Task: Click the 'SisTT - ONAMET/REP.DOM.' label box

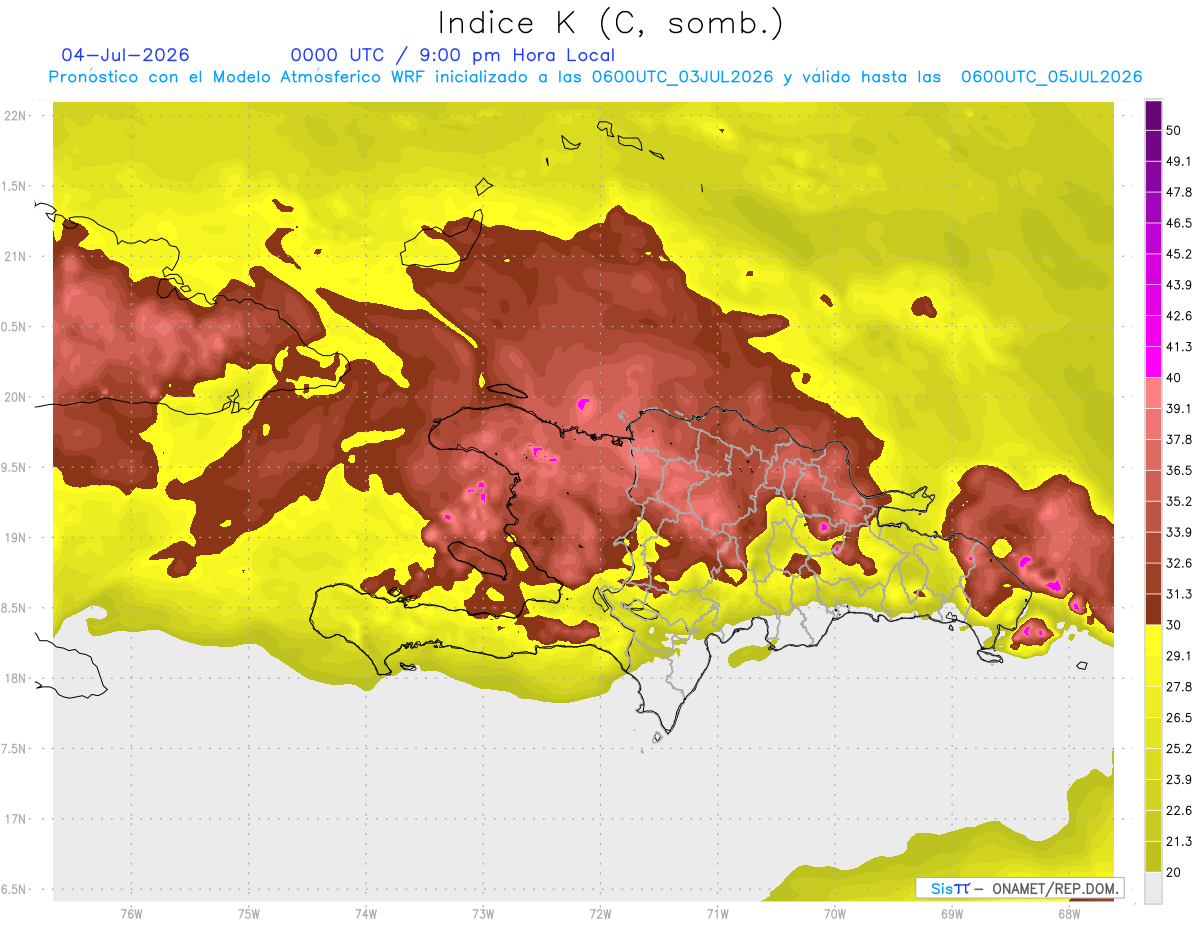Action: [1019, 888]
